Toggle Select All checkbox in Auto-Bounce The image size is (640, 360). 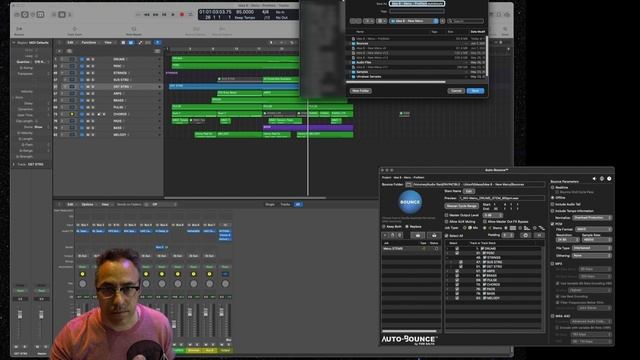447,236
